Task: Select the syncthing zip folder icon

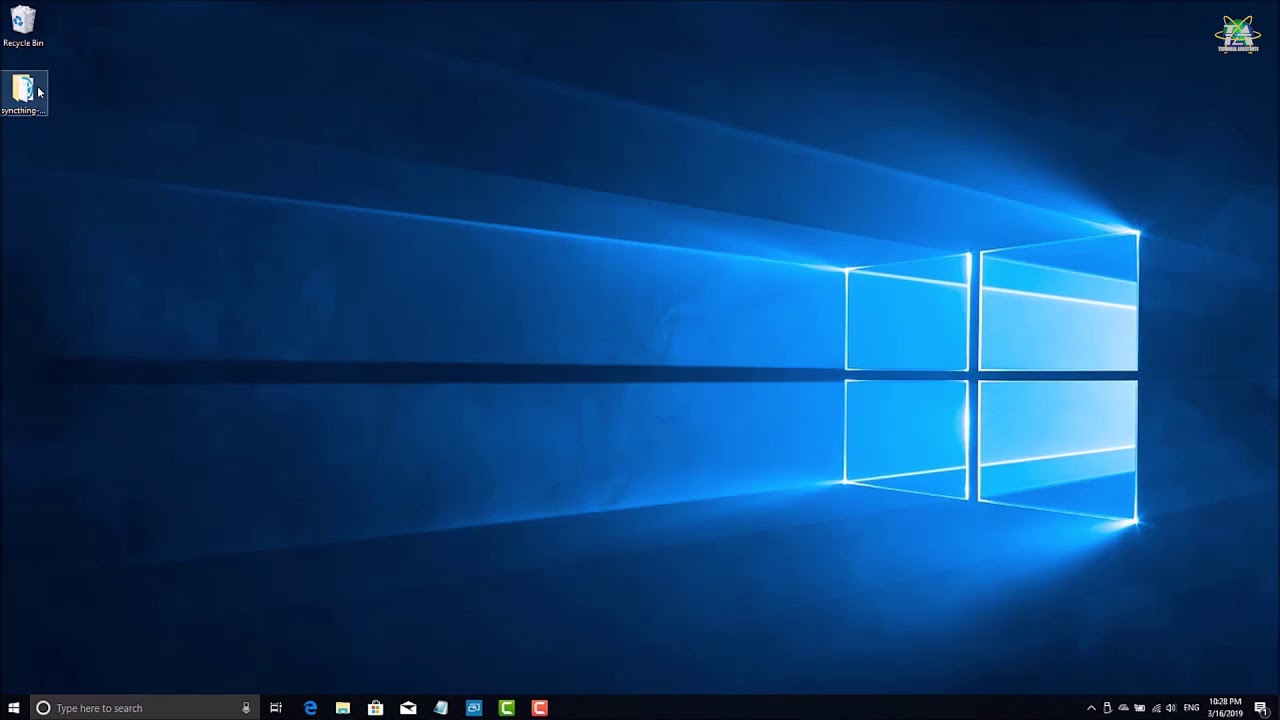Action: coord(24,94)
